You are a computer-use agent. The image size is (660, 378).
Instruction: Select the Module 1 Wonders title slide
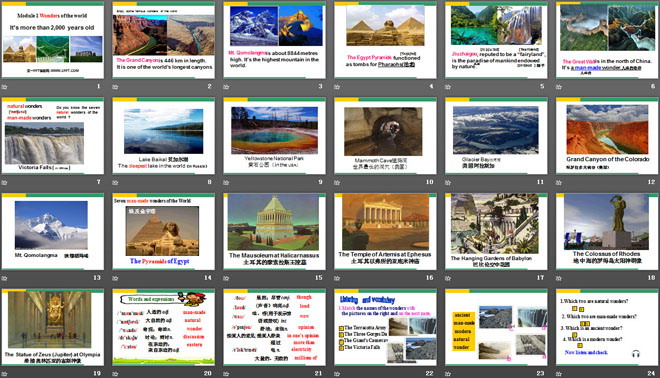53,40
